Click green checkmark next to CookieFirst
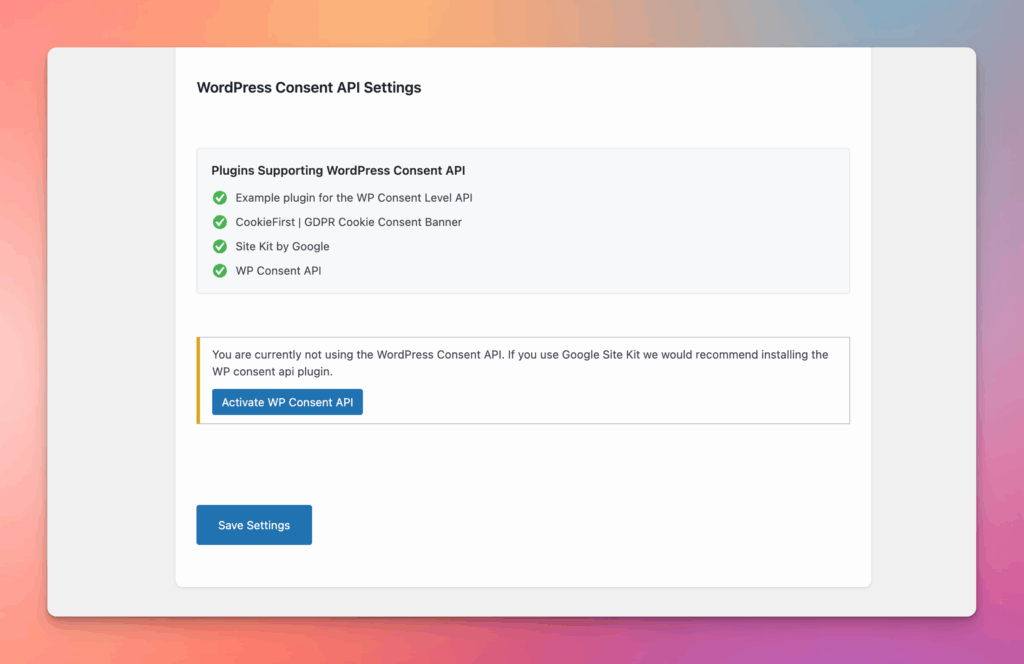Image resolution: width=1024 pixels, height=664 pixels. click(220, 222)
